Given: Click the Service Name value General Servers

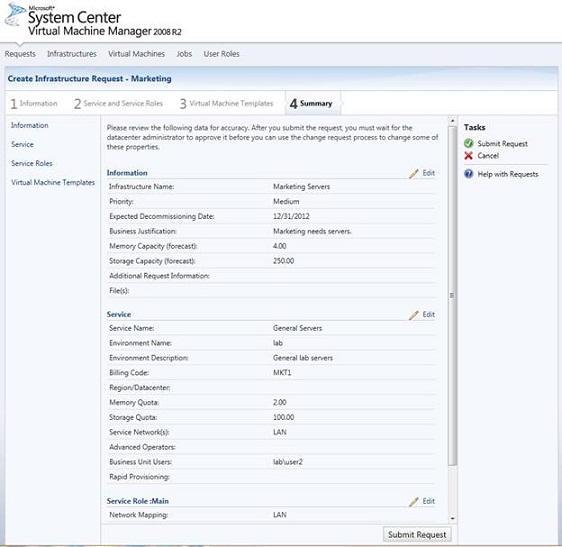Looking at the screenshot, I should tap(297, 328).
